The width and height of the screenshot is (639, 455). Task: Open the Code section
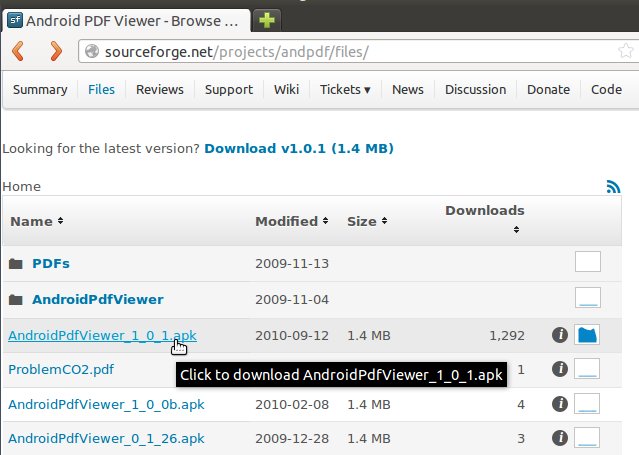(606, 89)
